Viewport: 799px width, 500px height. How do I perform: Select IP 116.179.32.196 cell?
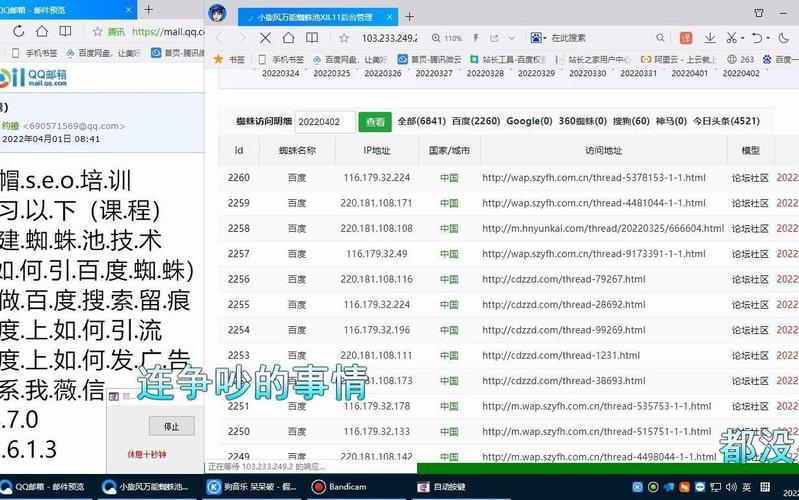pyautogui.click(x=377, y=330)
